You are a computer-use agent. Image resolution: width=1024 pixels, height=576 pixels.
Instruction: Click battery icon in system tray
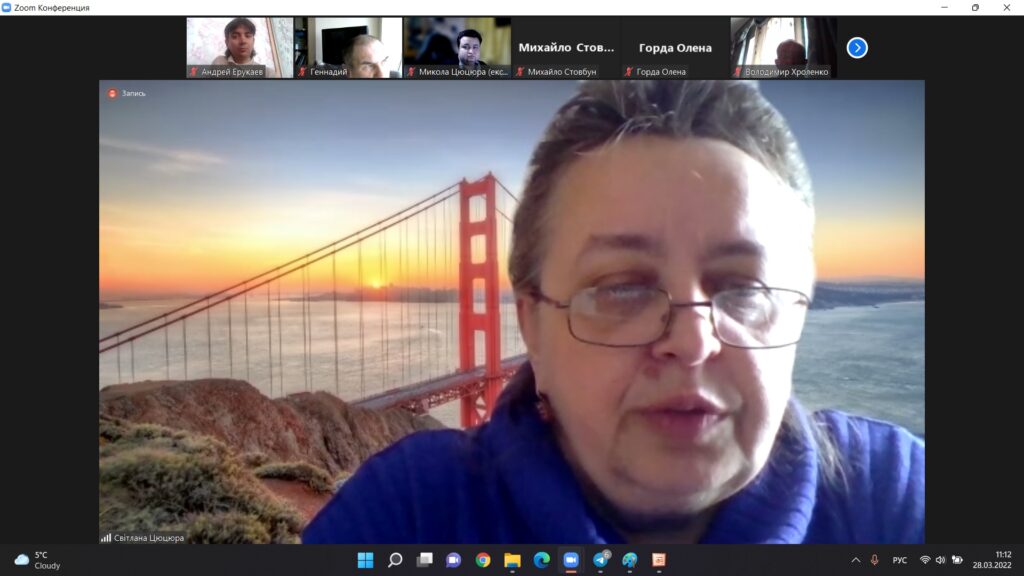957,560
